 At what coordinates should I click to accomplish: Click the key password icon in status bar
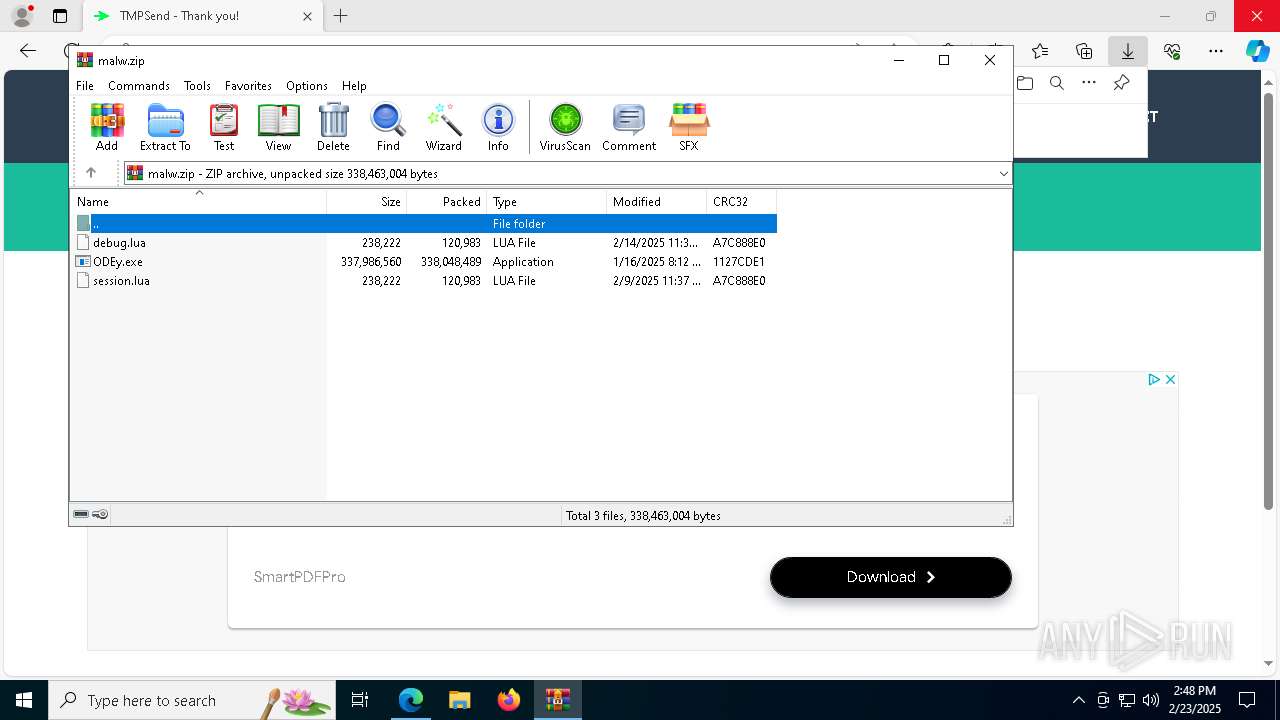coord(100,515)
